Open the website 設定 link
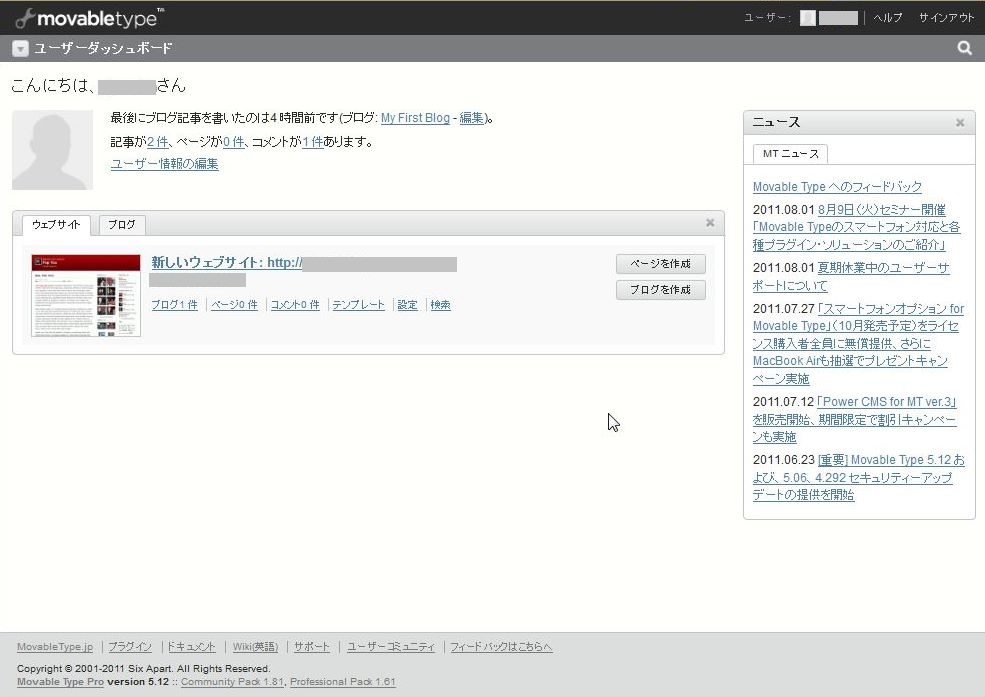The width and height of the screenshot is (985, 697). pos(407,305)
